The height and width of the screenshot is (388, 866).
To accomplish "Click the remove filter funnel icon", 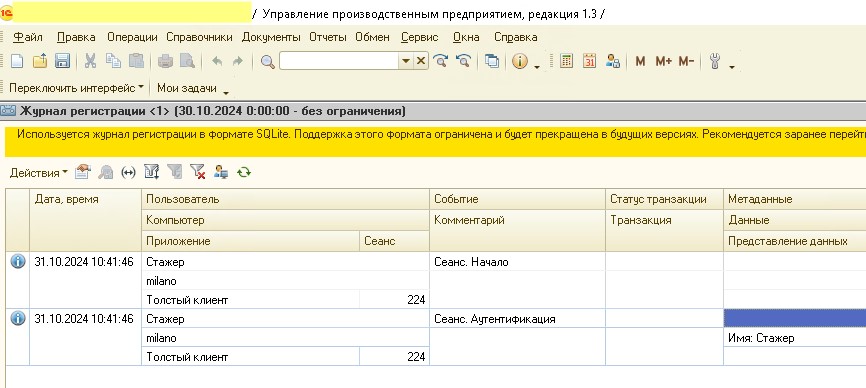I will click(x=198, y=172).
